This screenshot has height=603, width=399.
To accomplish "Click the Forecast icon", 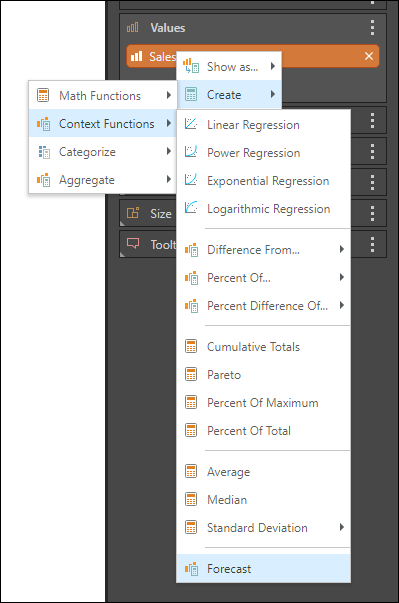I will tap(191, 568).
